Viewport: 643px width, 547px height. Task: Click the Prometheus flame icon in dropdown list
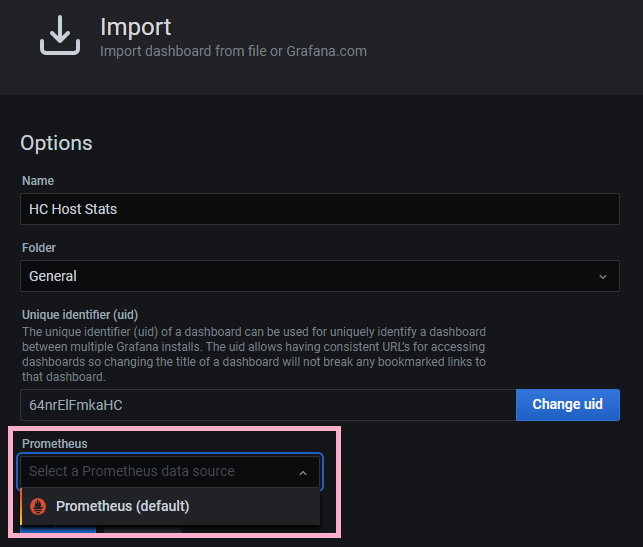[39, 506]
